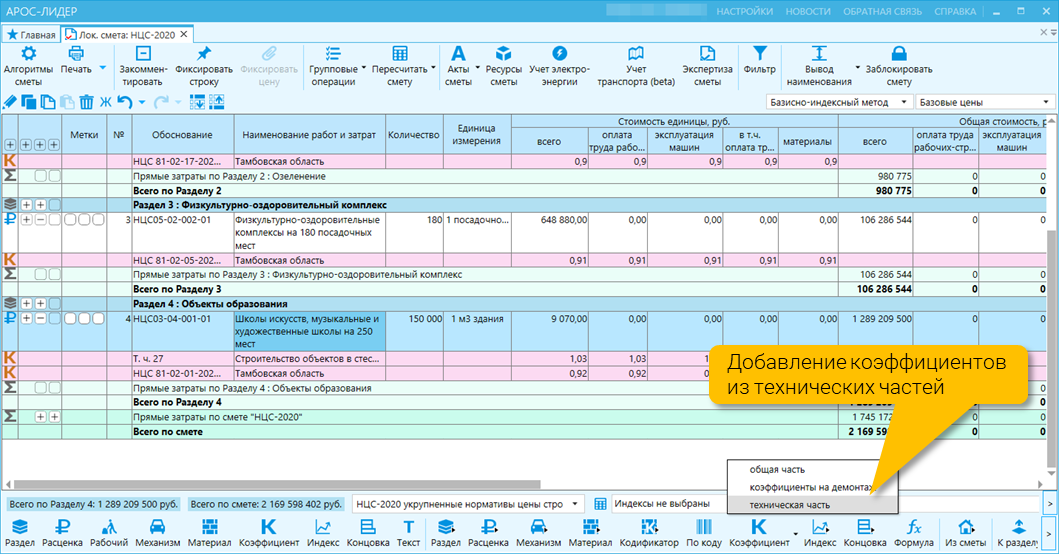Open Базовые цены dropdown
1059x554 pixels.
point(985,102)
